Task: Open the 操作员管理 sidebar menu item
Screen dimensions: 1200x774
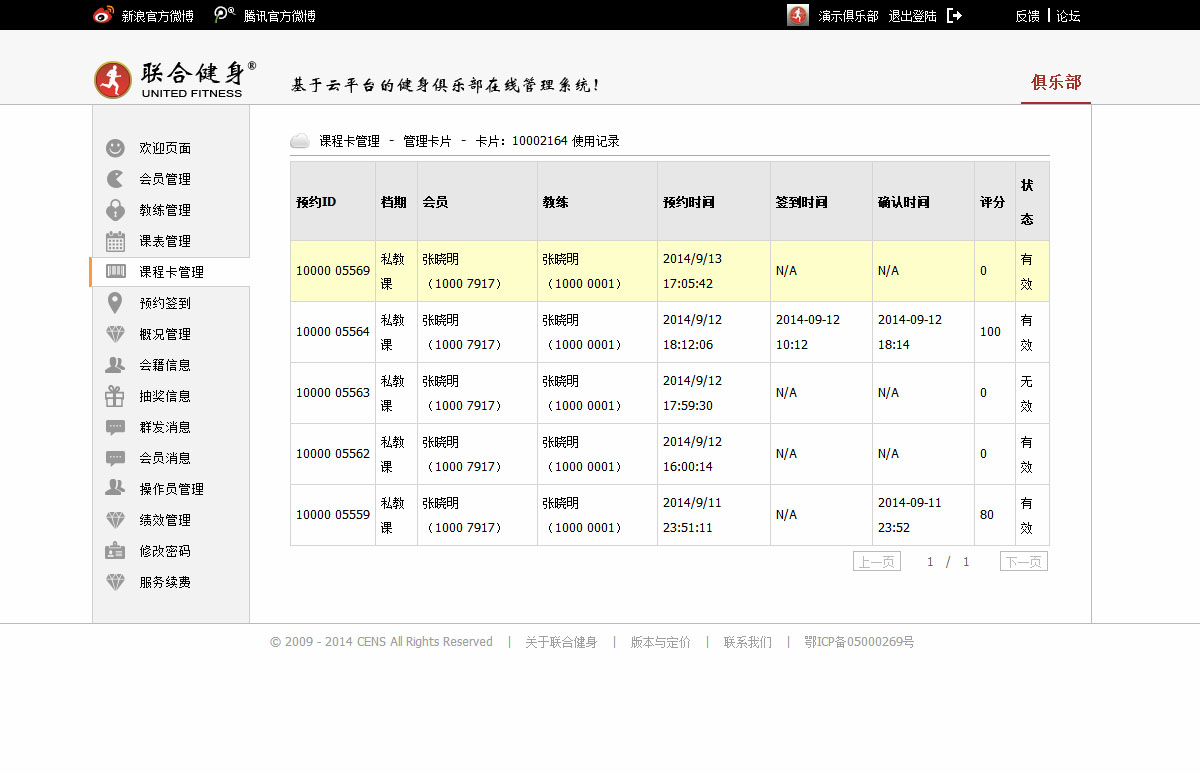Action: [x=171, y=489]
